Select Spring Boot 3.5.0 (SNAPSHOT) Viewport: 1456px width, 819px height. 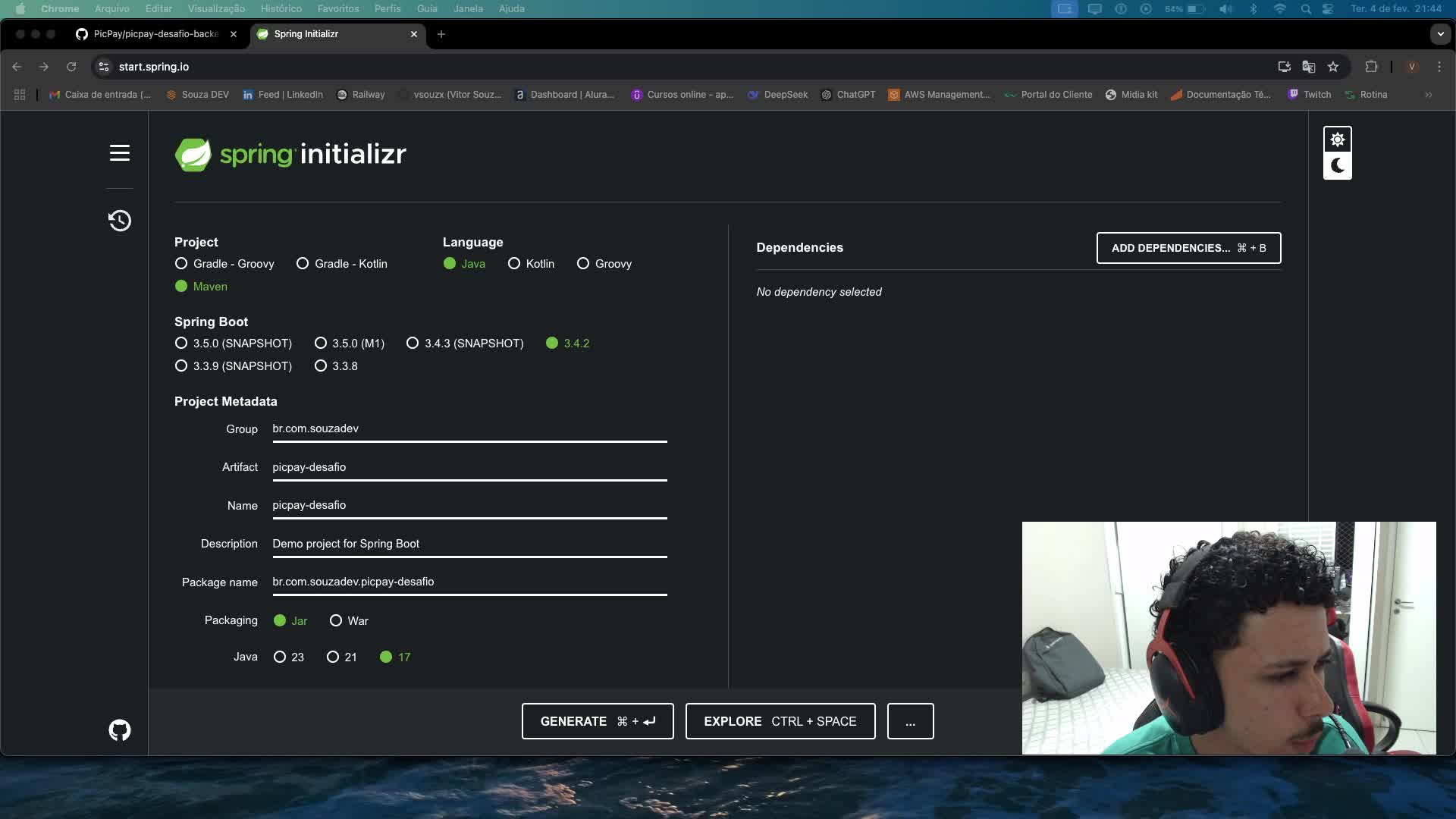pyautogui.click(x=234, y=344)
